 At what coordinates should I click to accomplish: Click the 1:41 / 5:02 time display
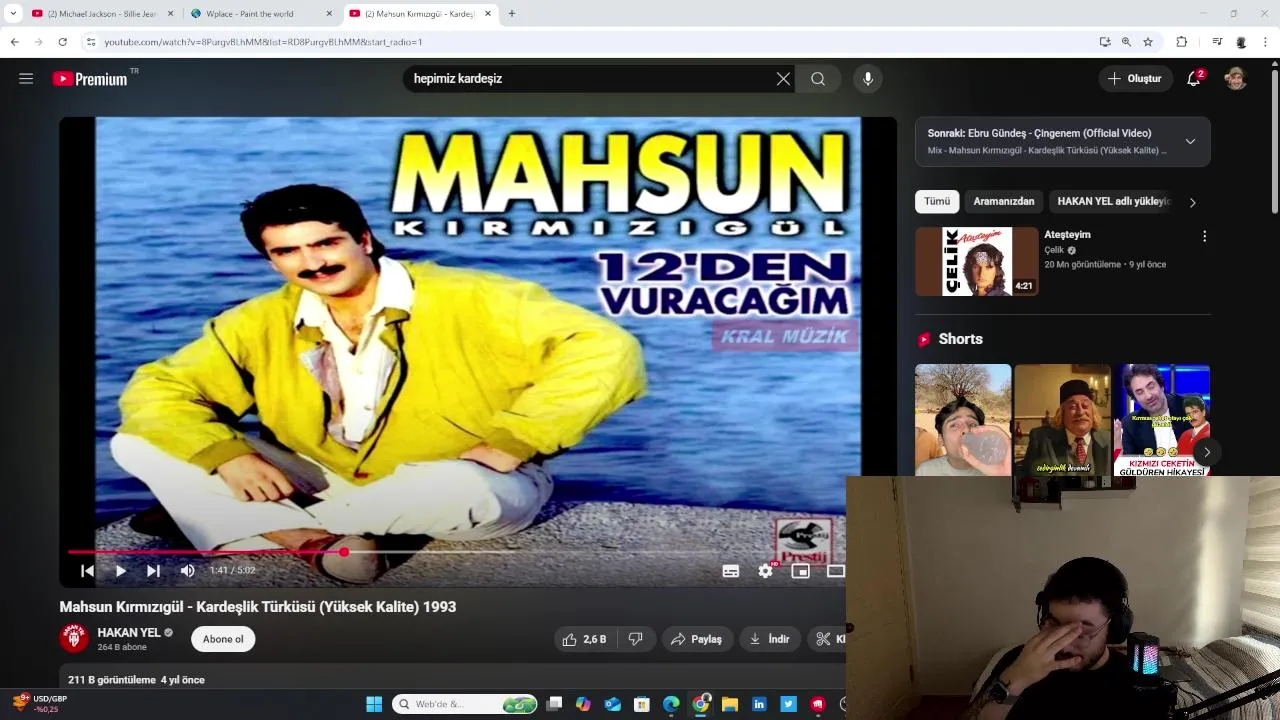[232, 570]
